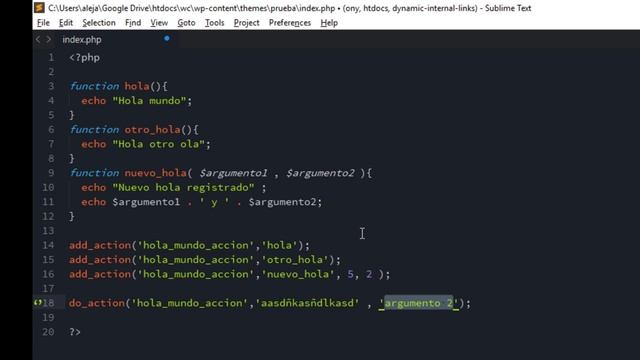640x360 pixels.
Task: Open the Project menu
Action: click(x=247, y=23)
